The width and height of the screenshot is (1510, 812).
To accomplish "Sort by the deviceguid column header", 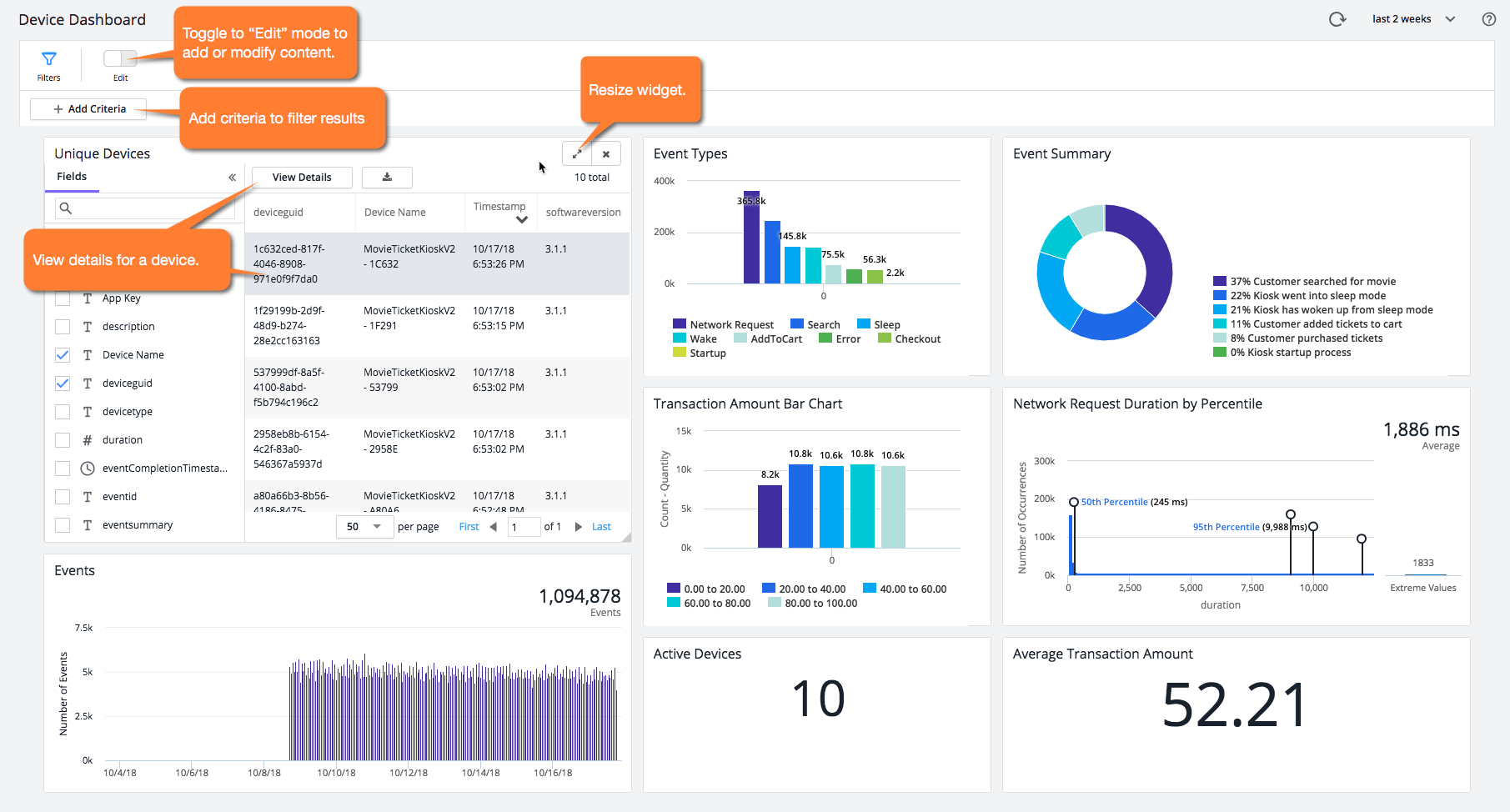I will coord(278,213).
